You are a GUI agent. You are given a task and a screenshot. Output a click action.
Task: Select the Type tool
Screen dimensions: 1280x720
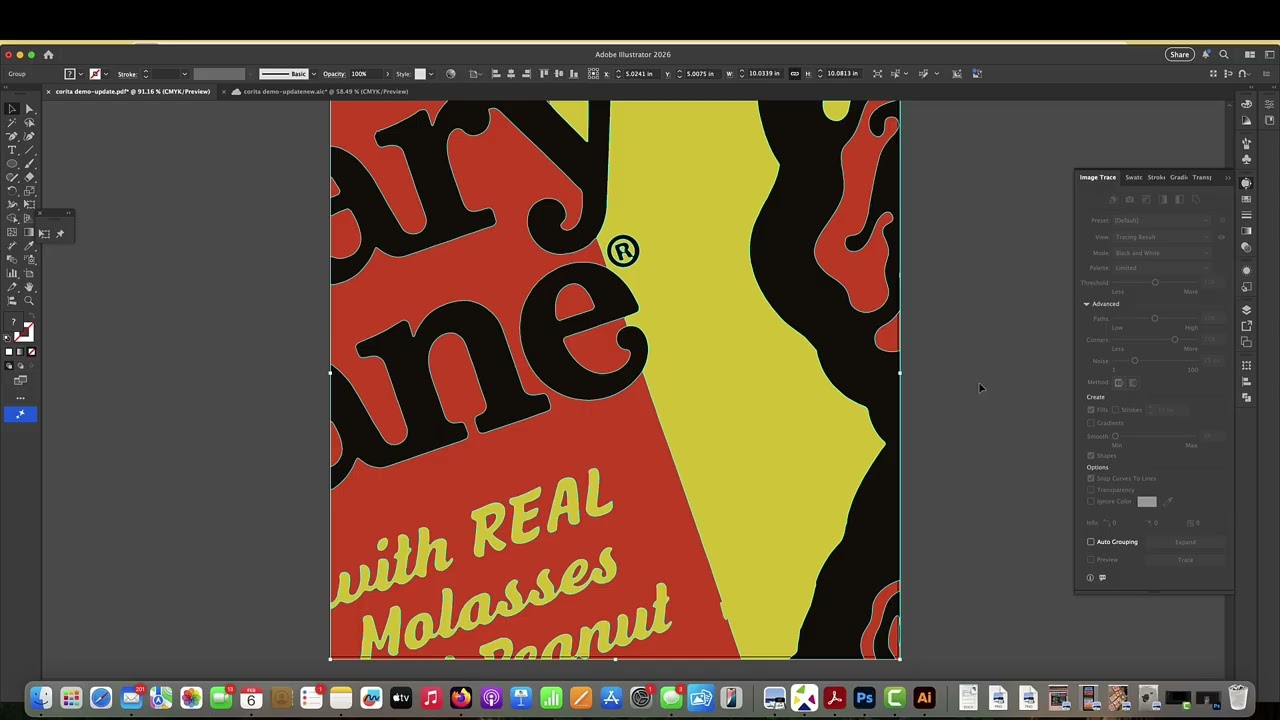coord(12,150)
